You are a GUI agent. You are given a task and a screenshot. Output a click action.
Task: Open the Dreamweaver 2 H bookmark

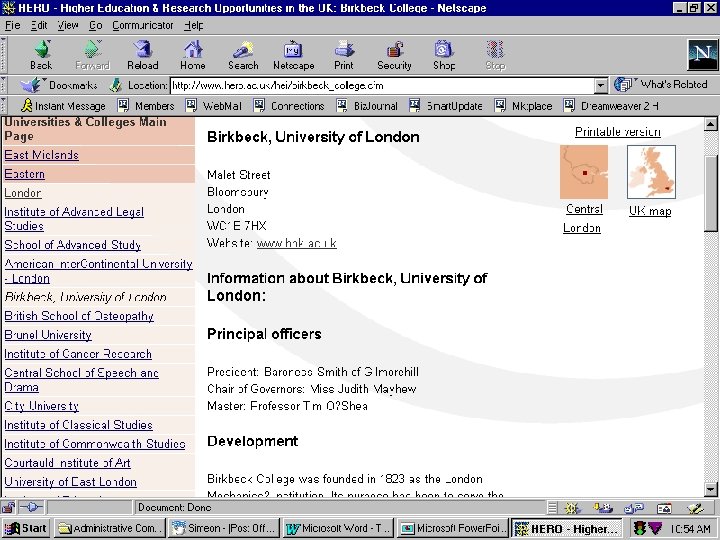pos(612,106)
